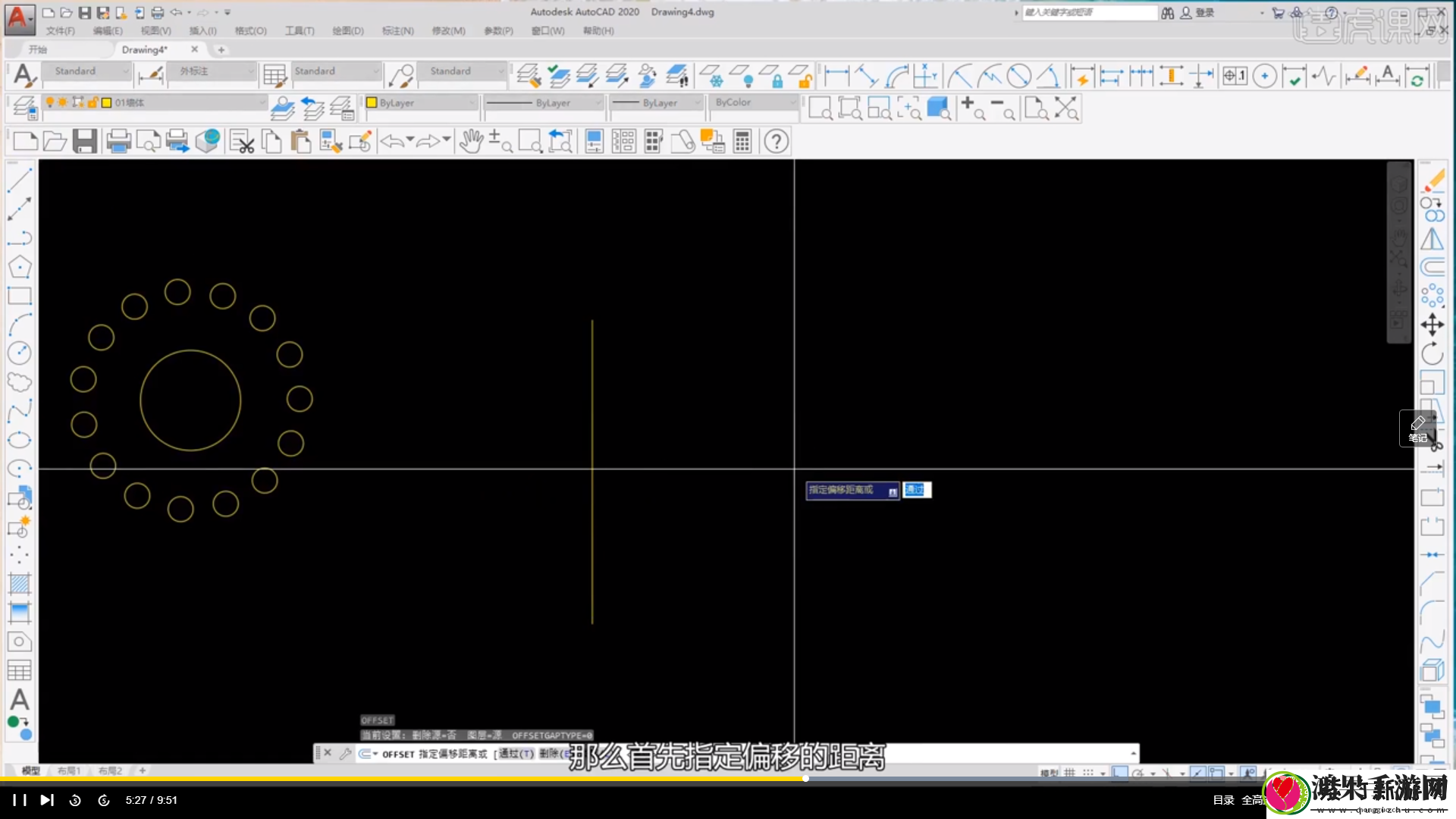
Task: Open the dimension style dropdown
Action: point(212,71)
